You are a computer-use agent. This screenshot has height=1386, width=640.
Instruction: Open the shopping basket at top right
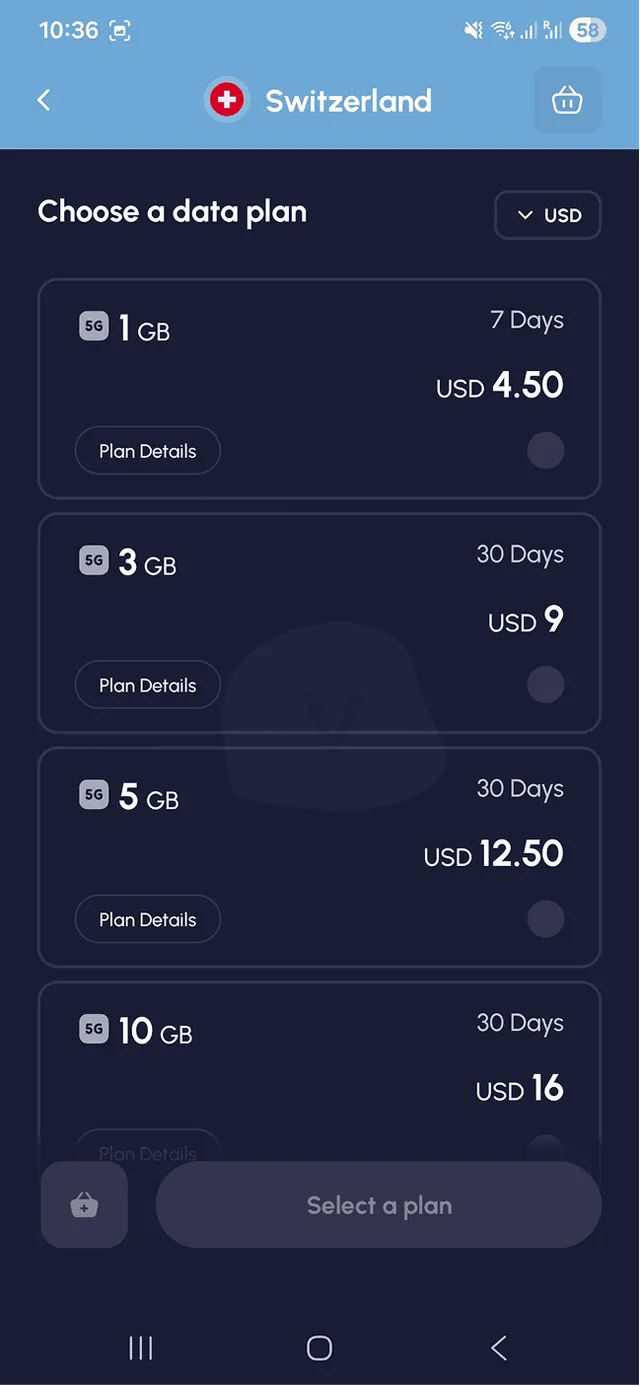567,100
